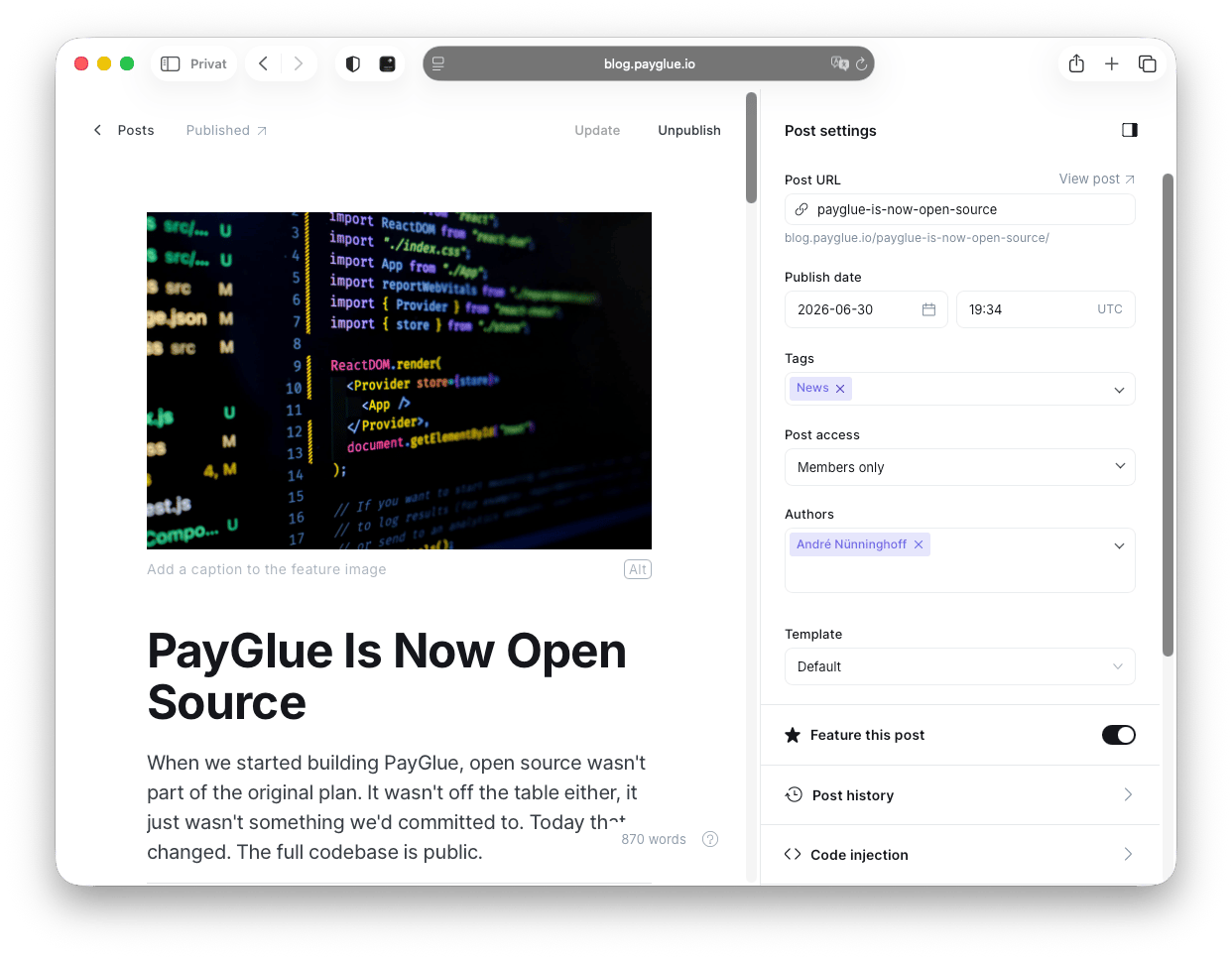
Task: Open the Post access Members only dropdown
Action: point(959,467)
